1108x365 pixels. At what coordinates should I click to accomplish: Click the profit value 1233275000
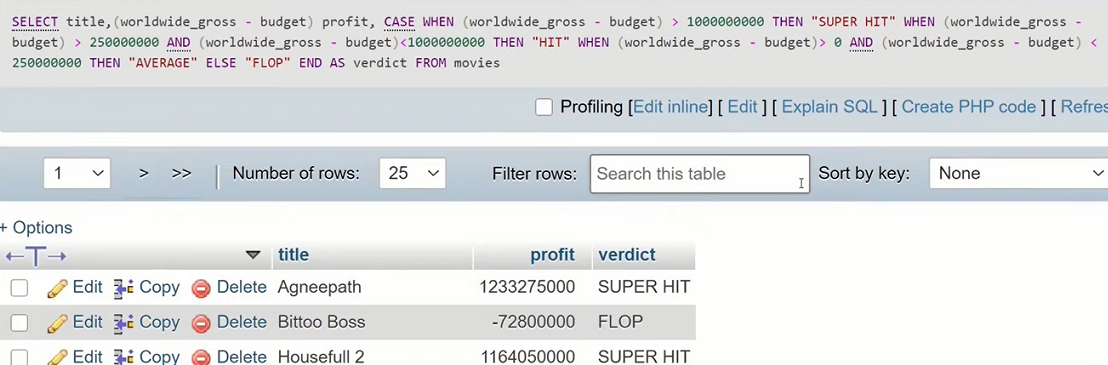pyautogui.click(x=527, y=287)
